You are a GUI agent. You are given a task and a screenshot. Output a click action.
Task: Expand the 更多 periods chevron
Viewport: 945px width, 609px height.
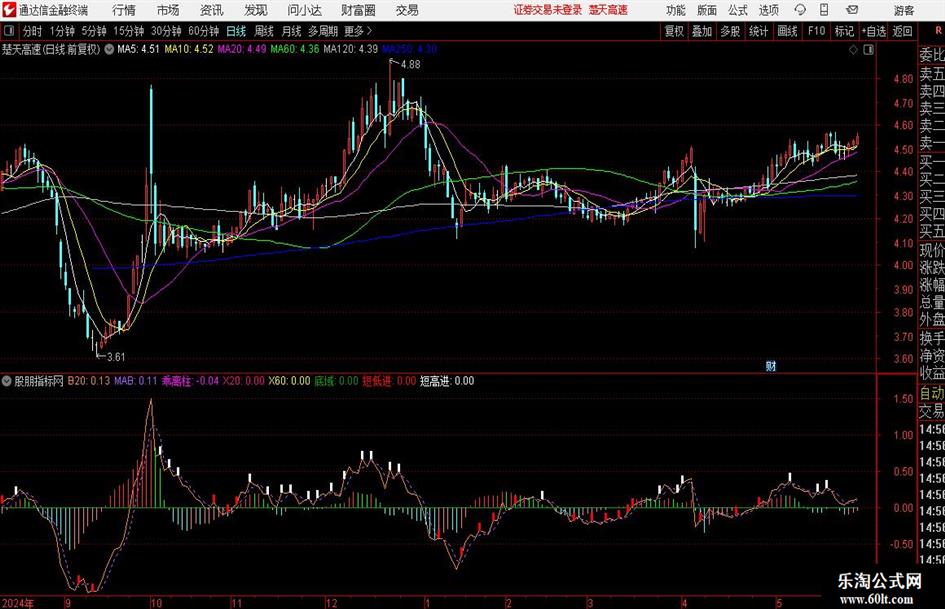[x=369, y=31]
